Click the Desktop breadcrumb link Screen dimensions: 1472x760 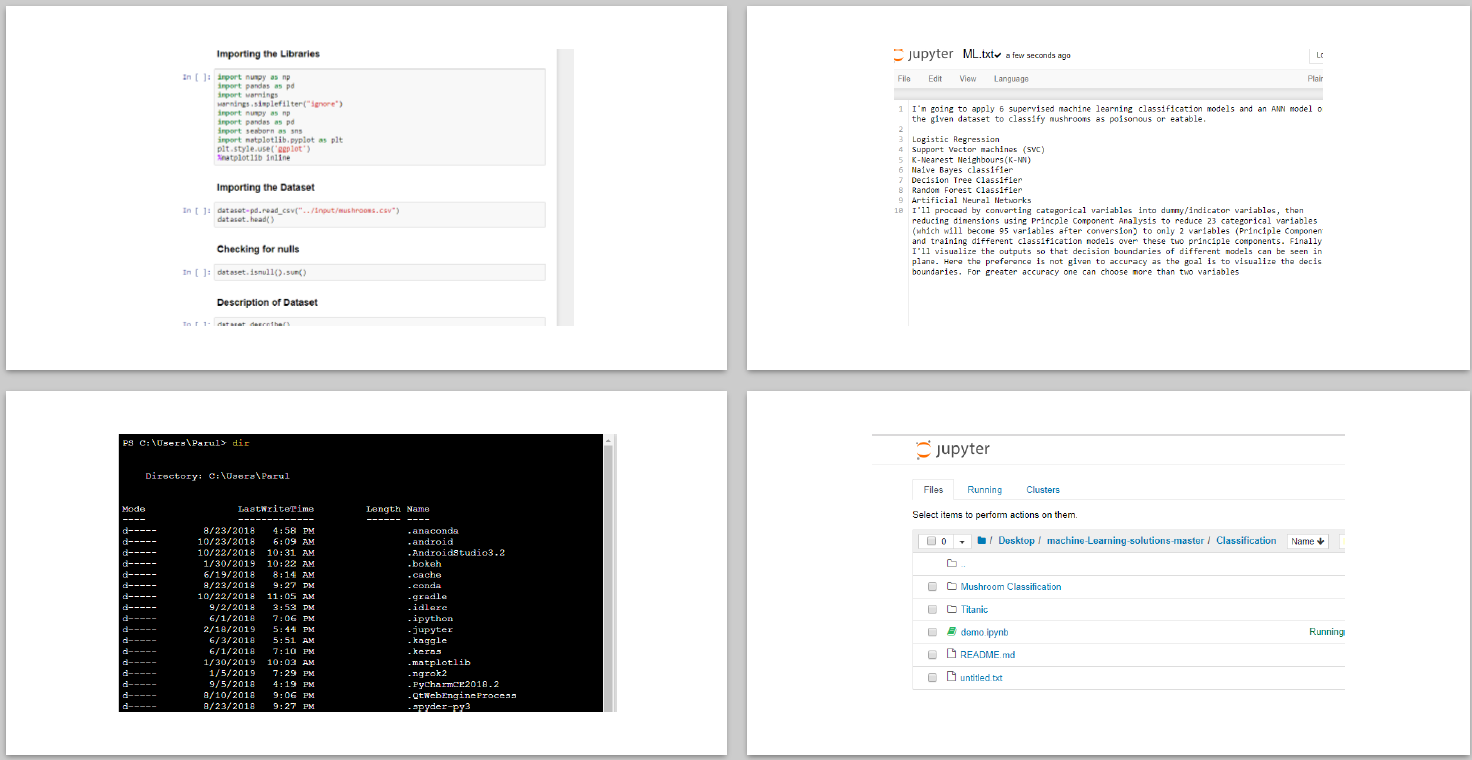coord(1016,541)
